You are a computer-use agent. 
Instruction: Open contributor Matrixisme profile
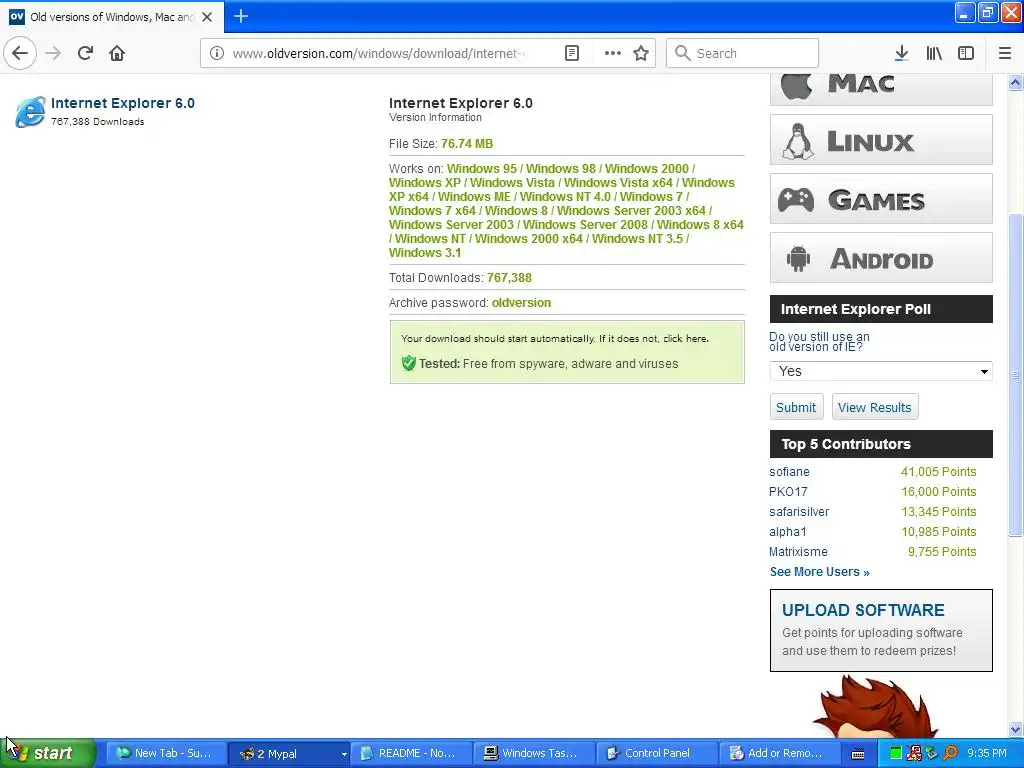[x=798, y=552]
